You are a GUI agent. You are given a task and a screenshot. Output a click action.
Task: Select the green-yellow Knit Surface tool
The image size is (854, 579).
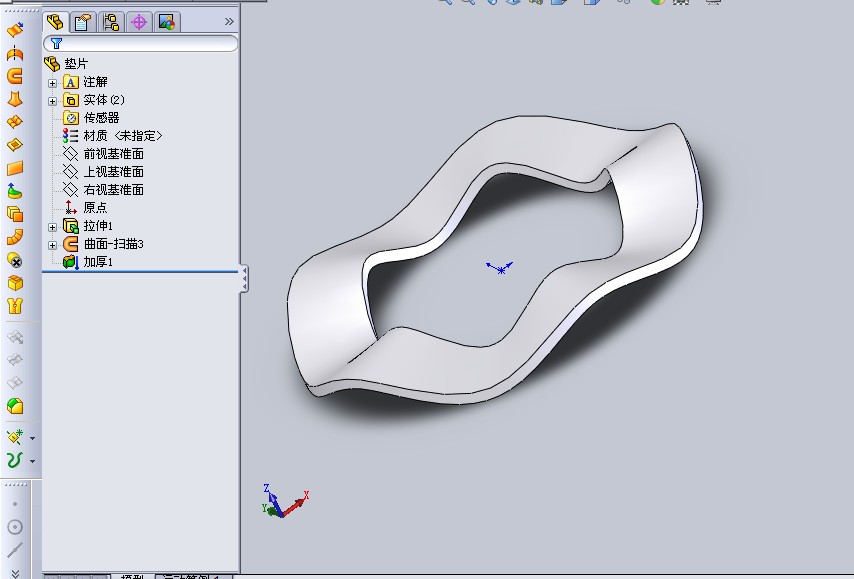15,406
